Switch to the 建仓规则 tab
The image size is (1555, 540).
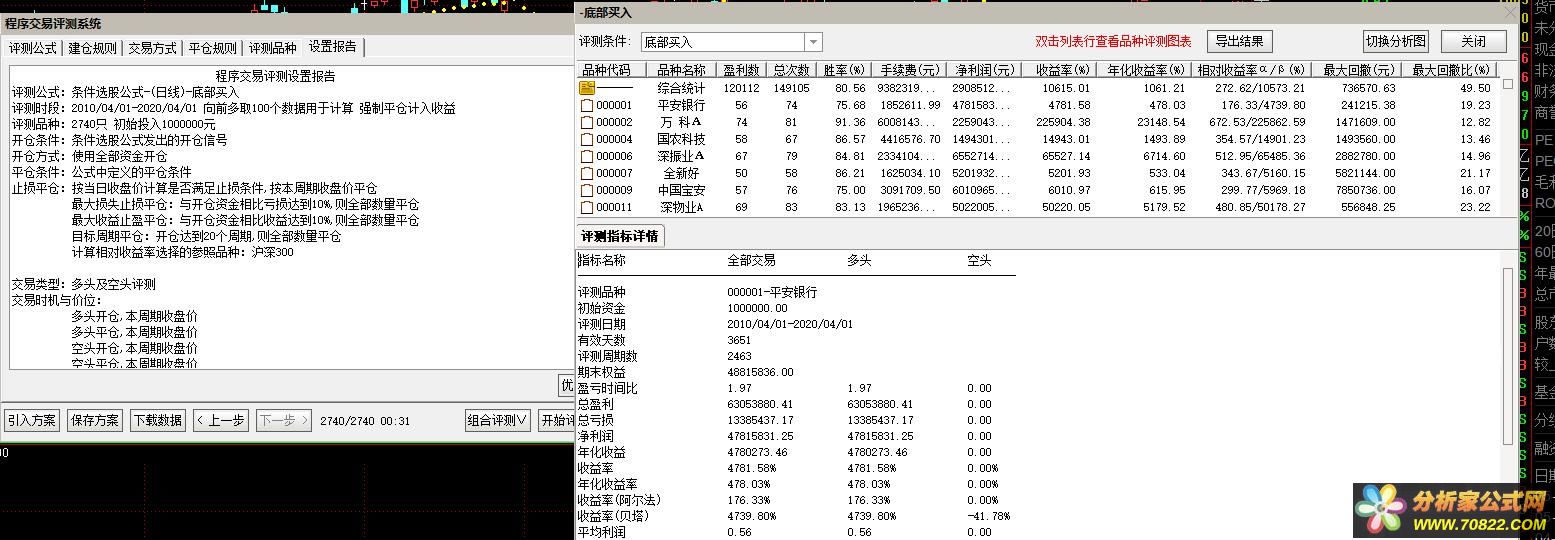92,48
